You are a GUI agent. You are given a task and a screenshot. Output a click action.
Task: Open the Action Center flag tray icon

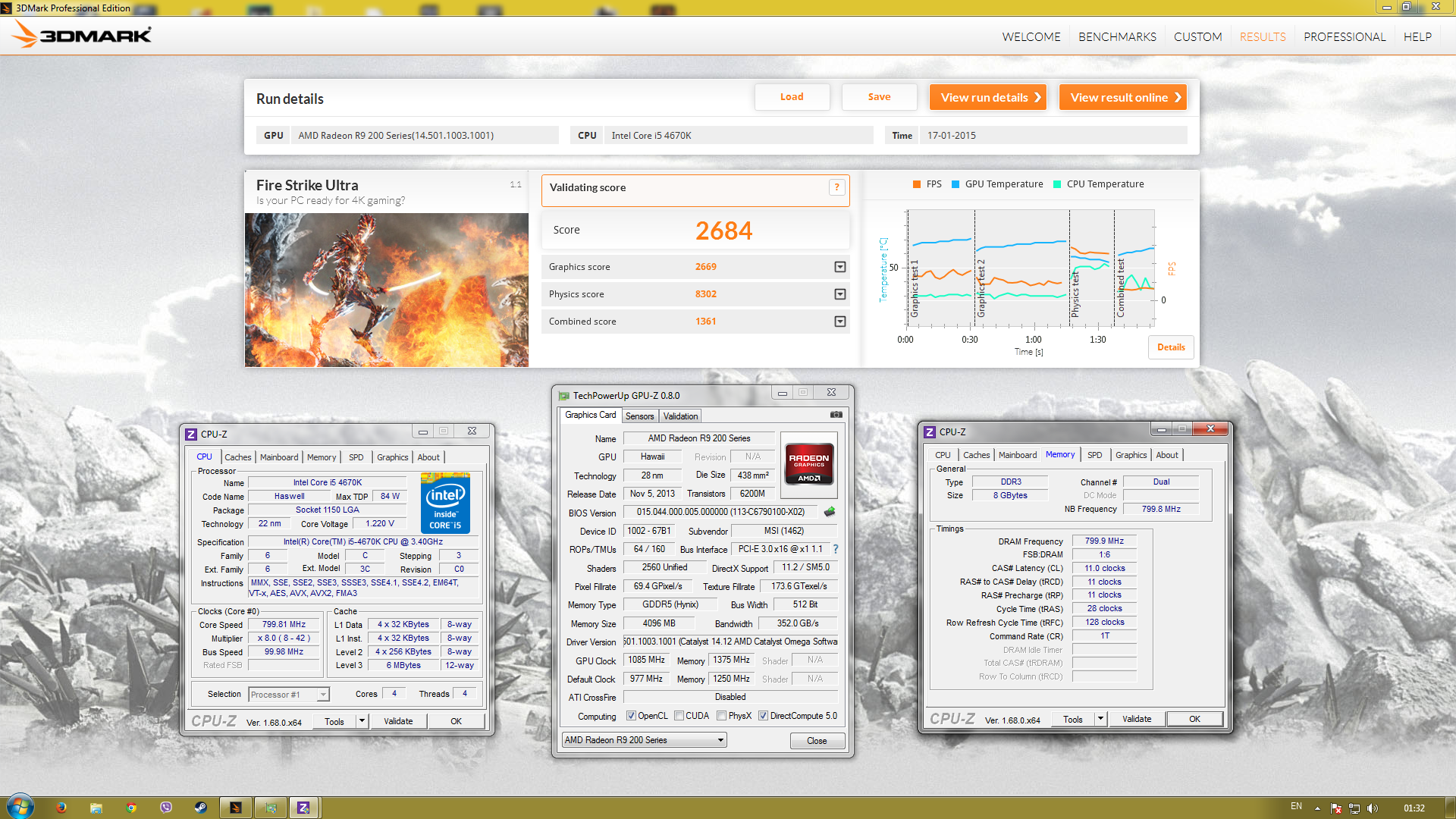click(1336, 808)
